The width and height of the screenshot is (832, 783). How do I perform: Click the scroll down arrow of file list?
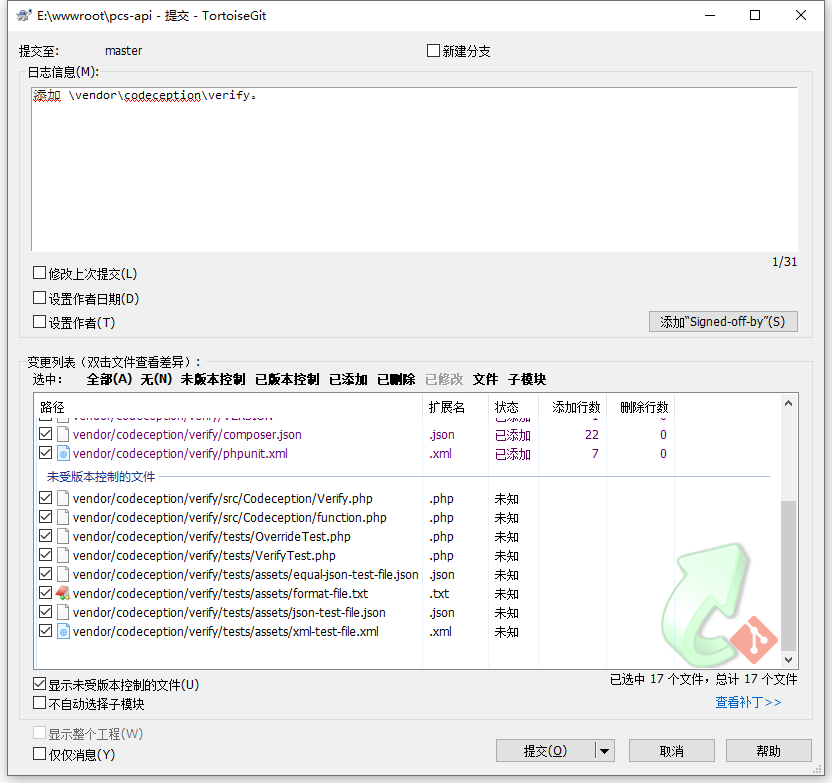788,659
